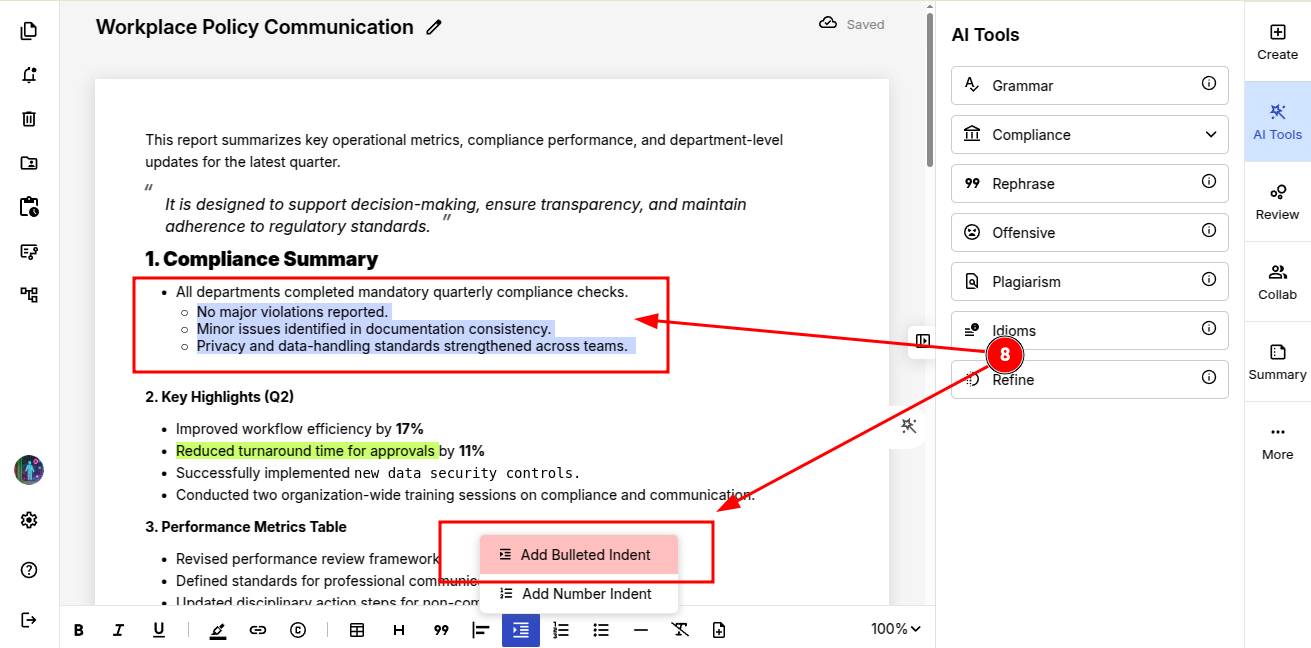Click the insert table icon
The width and height of the screenshot is (1311, 648).
pyautogui.click(x=357, y=630)
